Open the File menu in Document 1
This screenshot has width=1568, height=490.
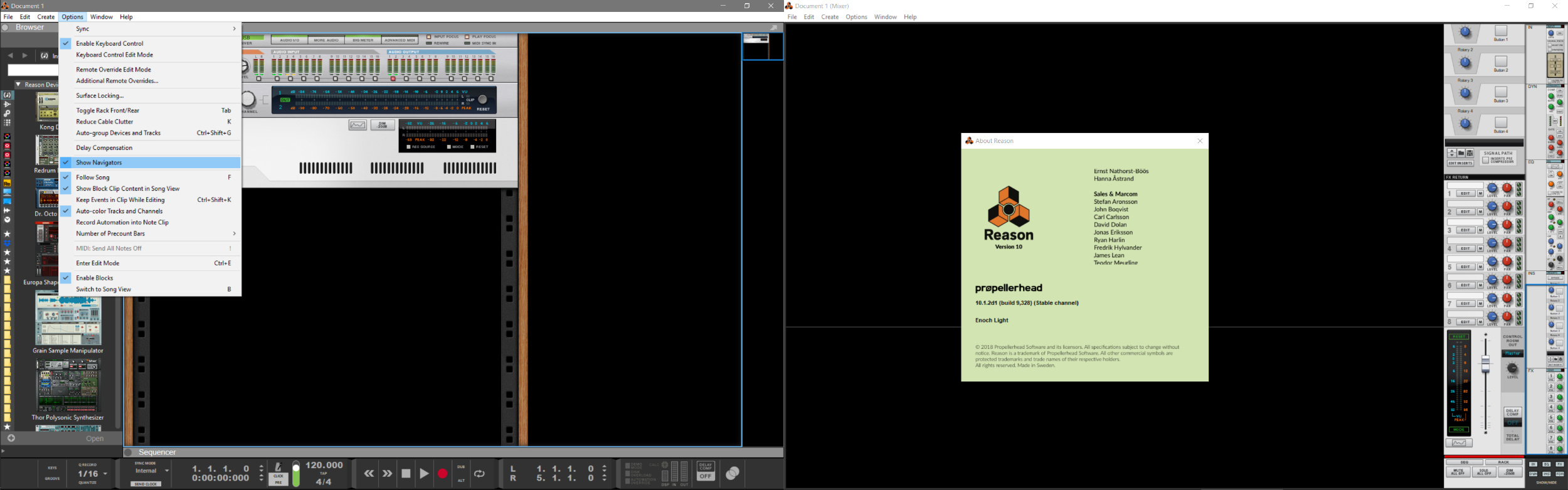click(8, 17)
